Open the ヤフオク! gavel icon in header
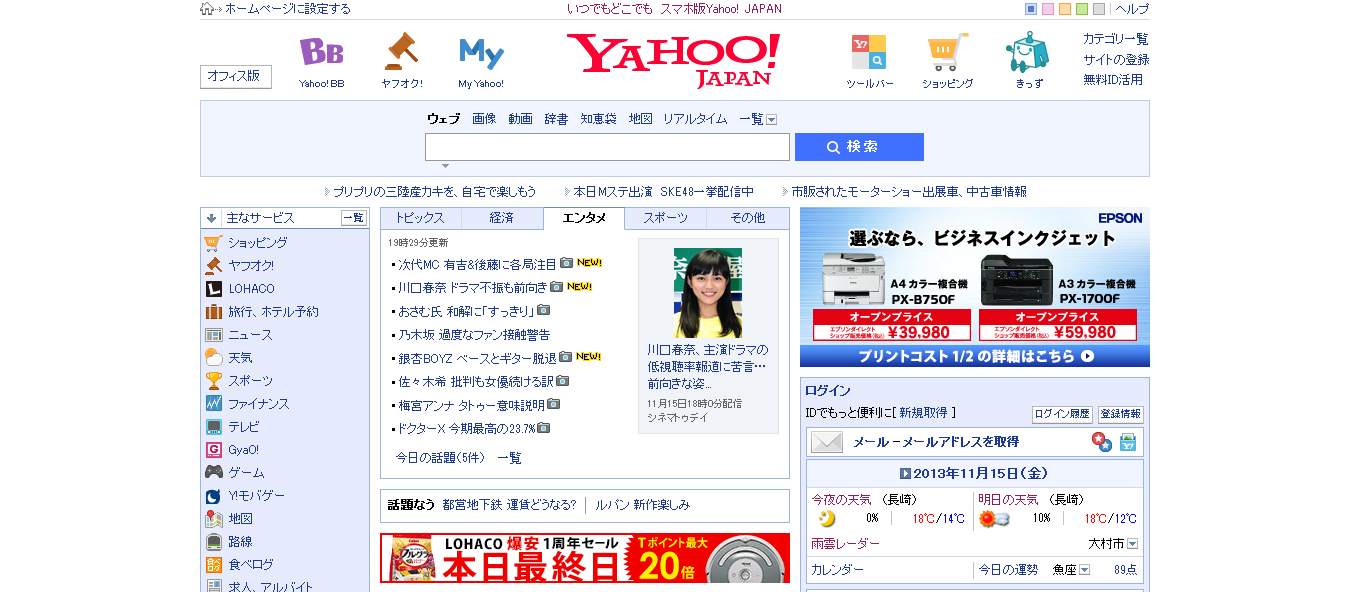Viewport: 1349px width, 592px height. point(401,51)
